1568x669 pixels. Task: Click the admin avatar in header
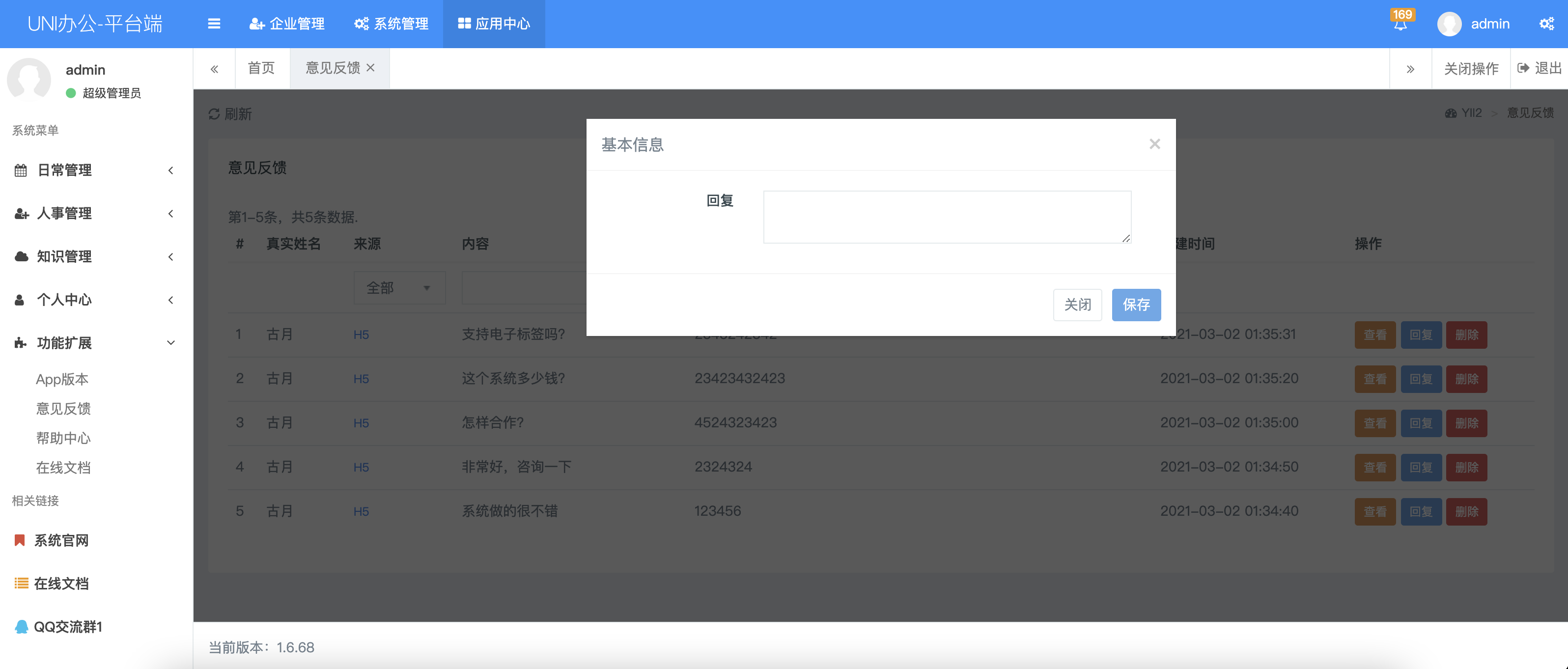pyautogui.click(x=1449, y=24)
